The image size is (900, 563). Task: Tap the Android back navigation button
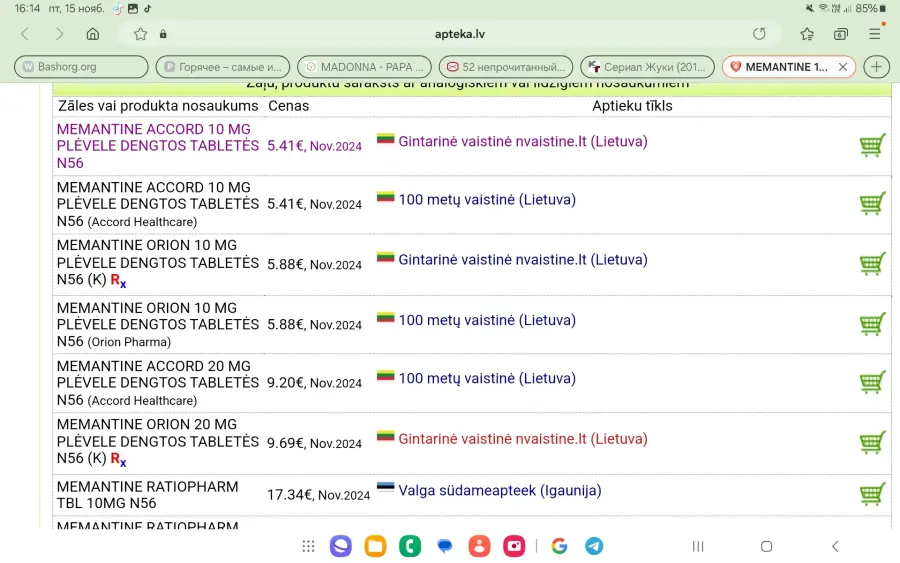click(x=835, y=546)
